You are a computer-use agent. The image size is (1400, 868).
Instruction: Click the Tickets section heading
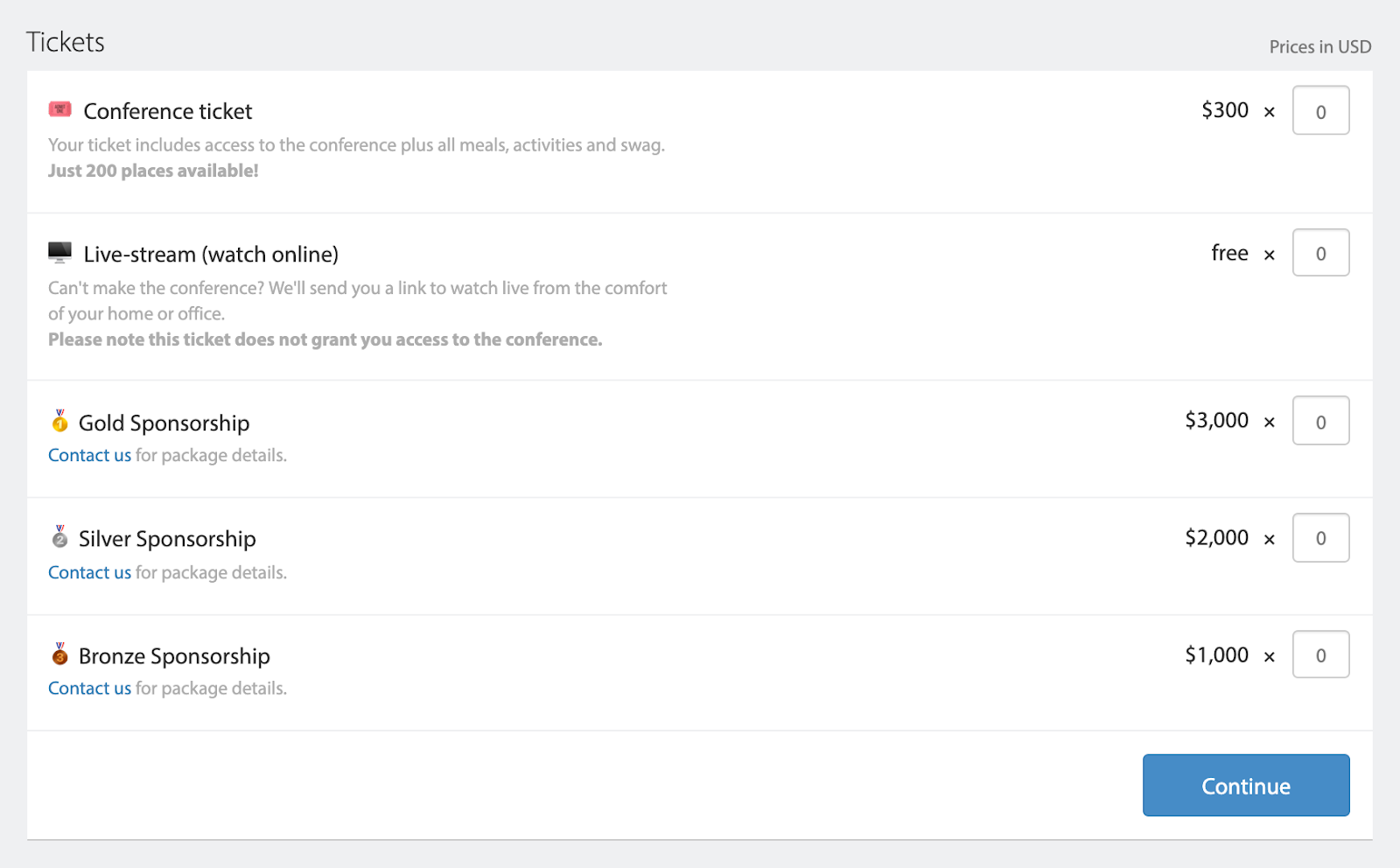(66, 42)
